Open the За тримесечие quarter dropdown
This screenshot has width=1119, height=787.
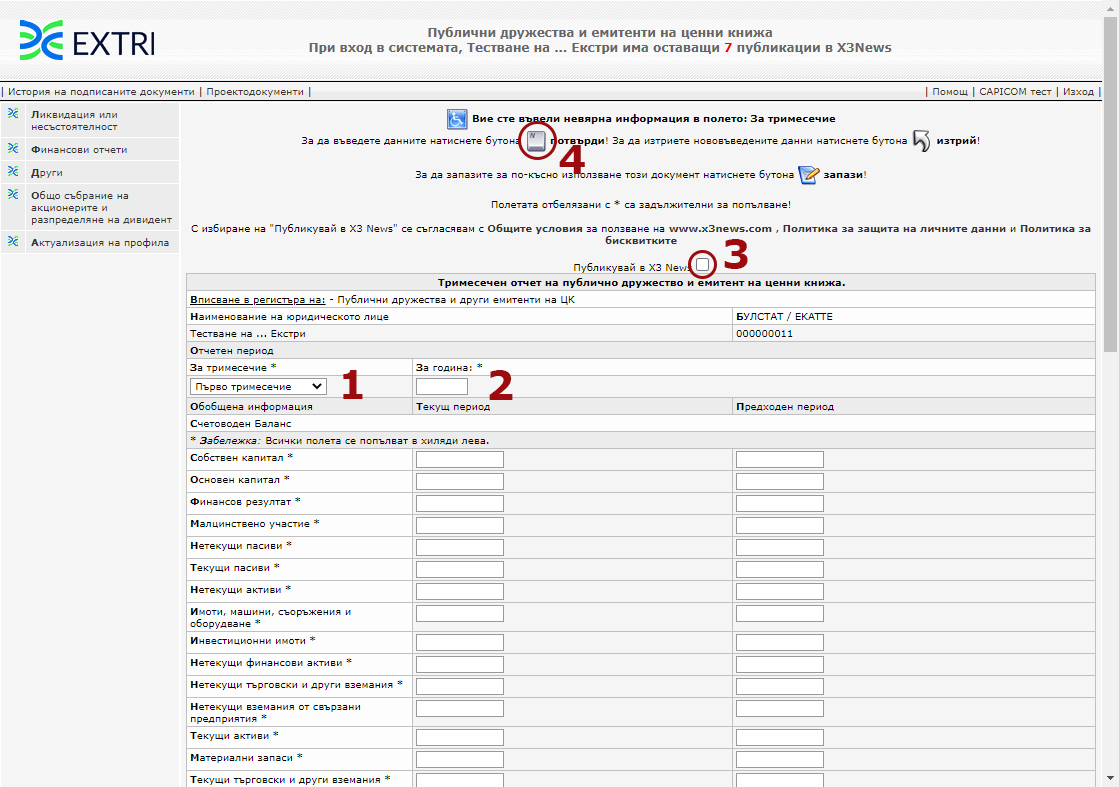point(258,387)
